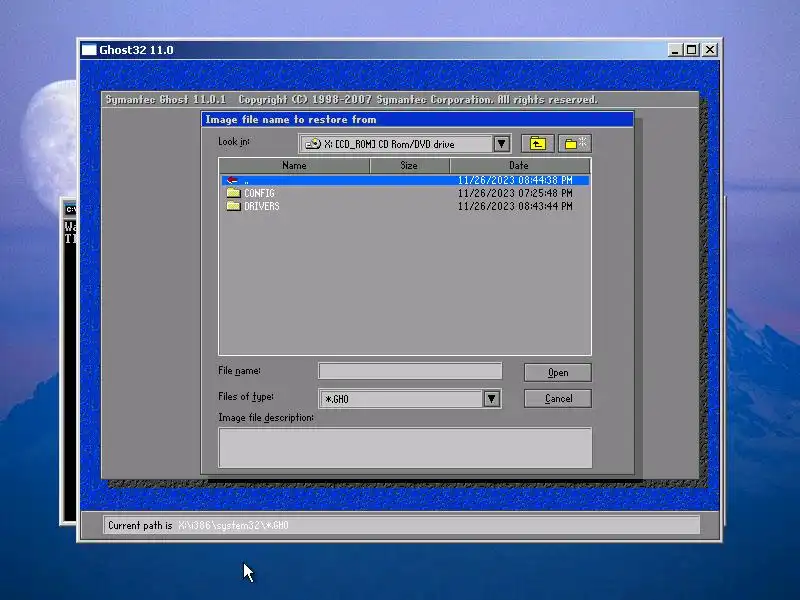800x600 pixels.
Task: Click Ghost32 title bar window icon
Action: 89,50
